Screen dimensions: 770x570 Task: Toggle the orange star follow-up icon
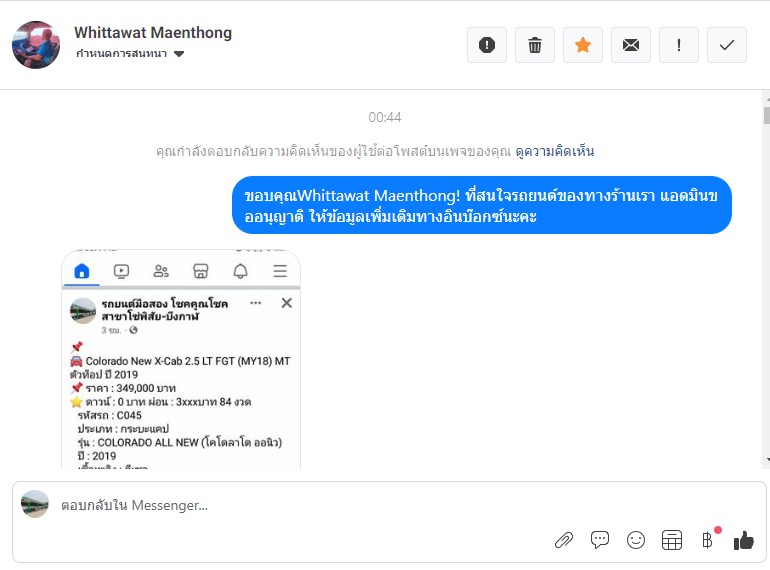tap(583, 45)
